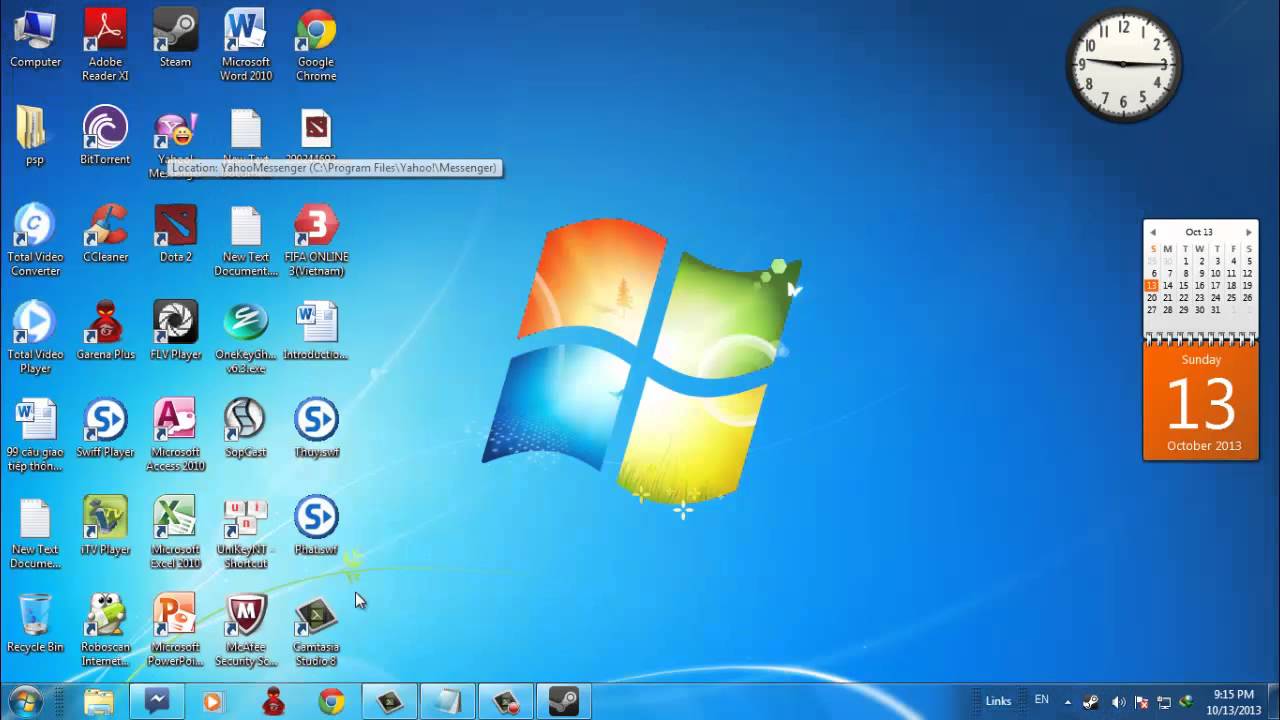Click the Show Desktop button
The height and width of the screenshot is (720, 1280).
[1273, 702]
